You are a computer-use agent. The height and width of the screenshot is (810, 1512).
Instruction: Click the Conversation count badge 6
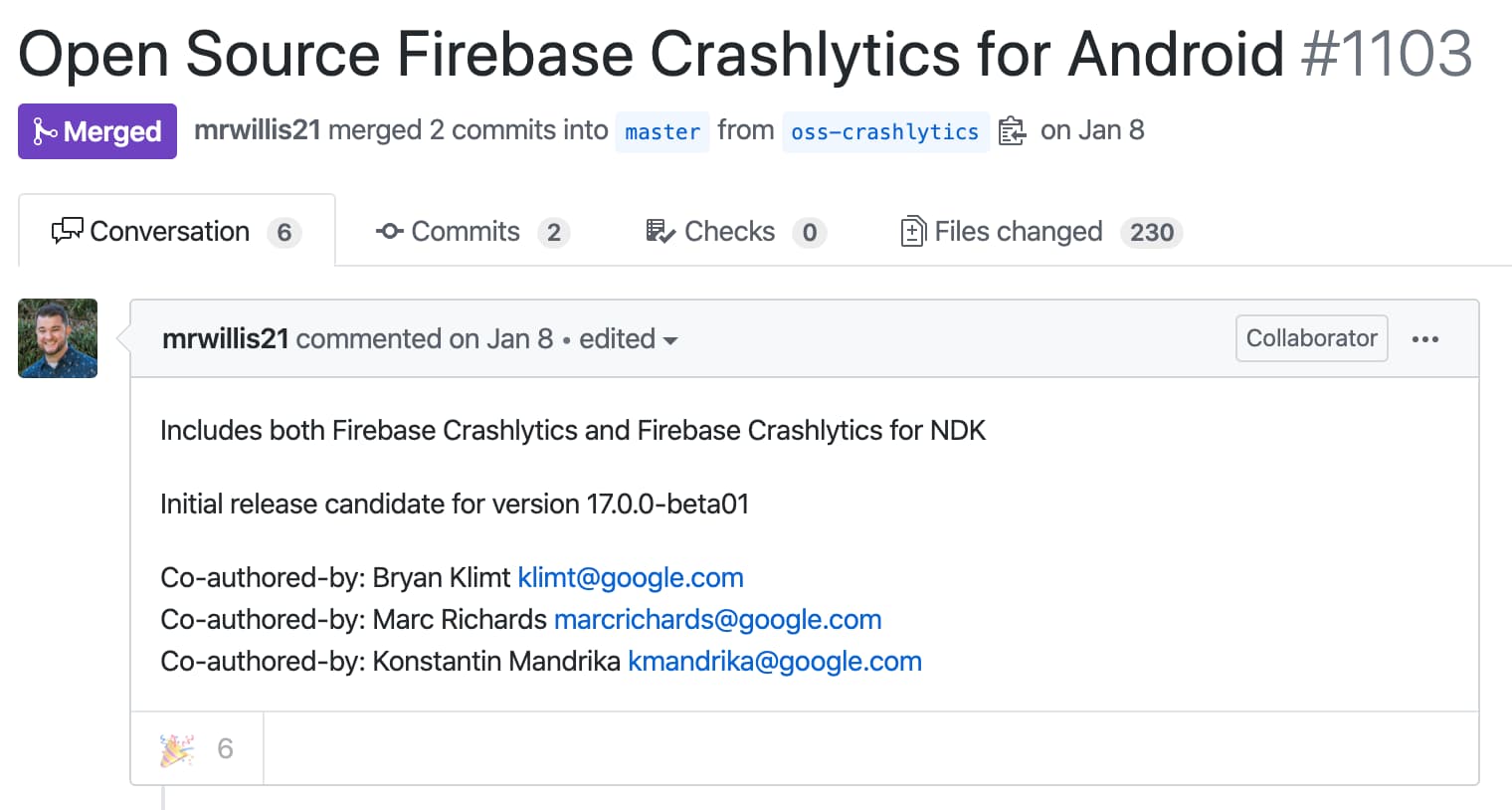point(284,232)
